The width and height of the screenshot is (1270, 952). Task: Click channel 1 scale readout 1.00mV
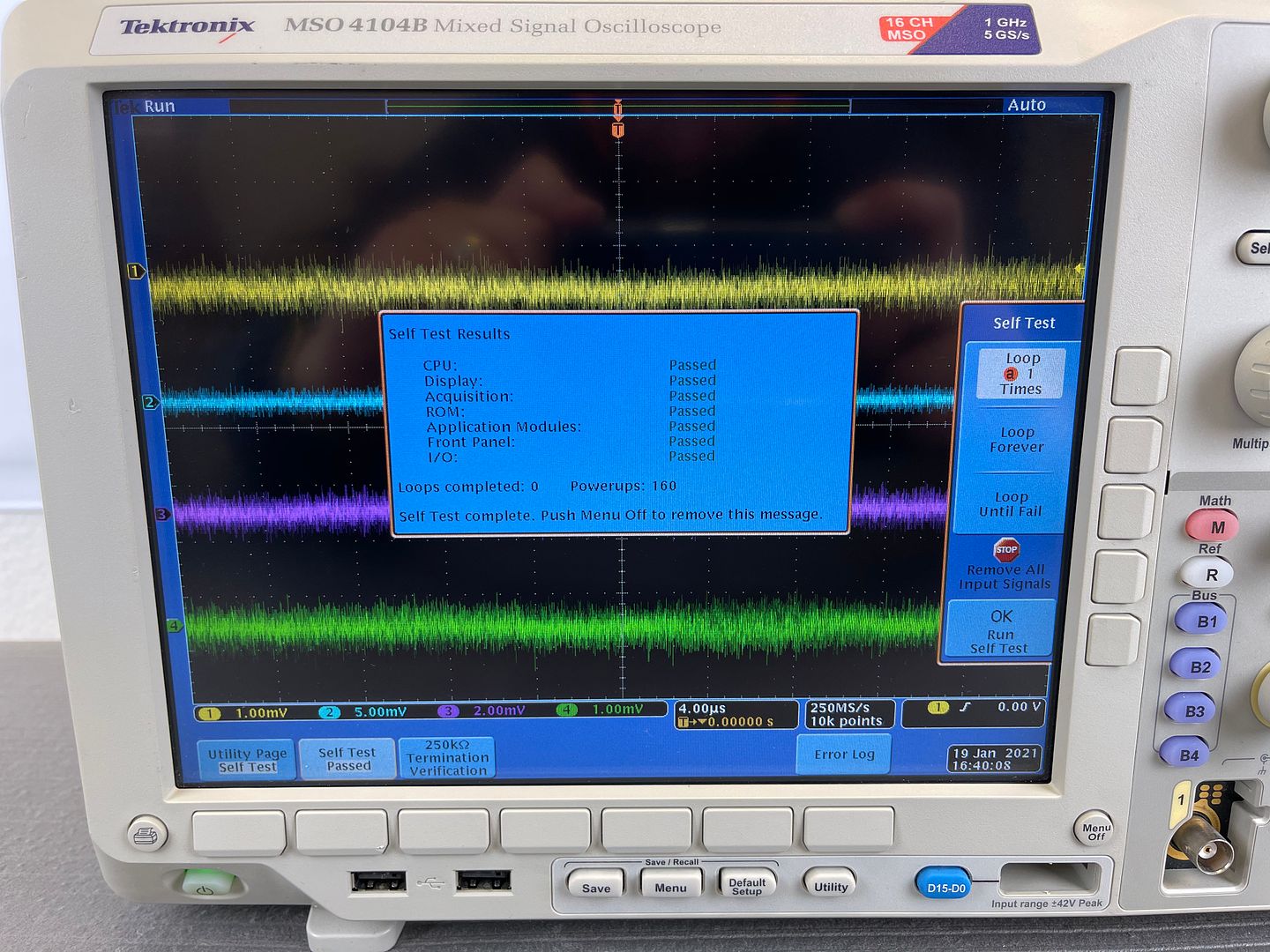pyautogui.click(x=245, y=712)
